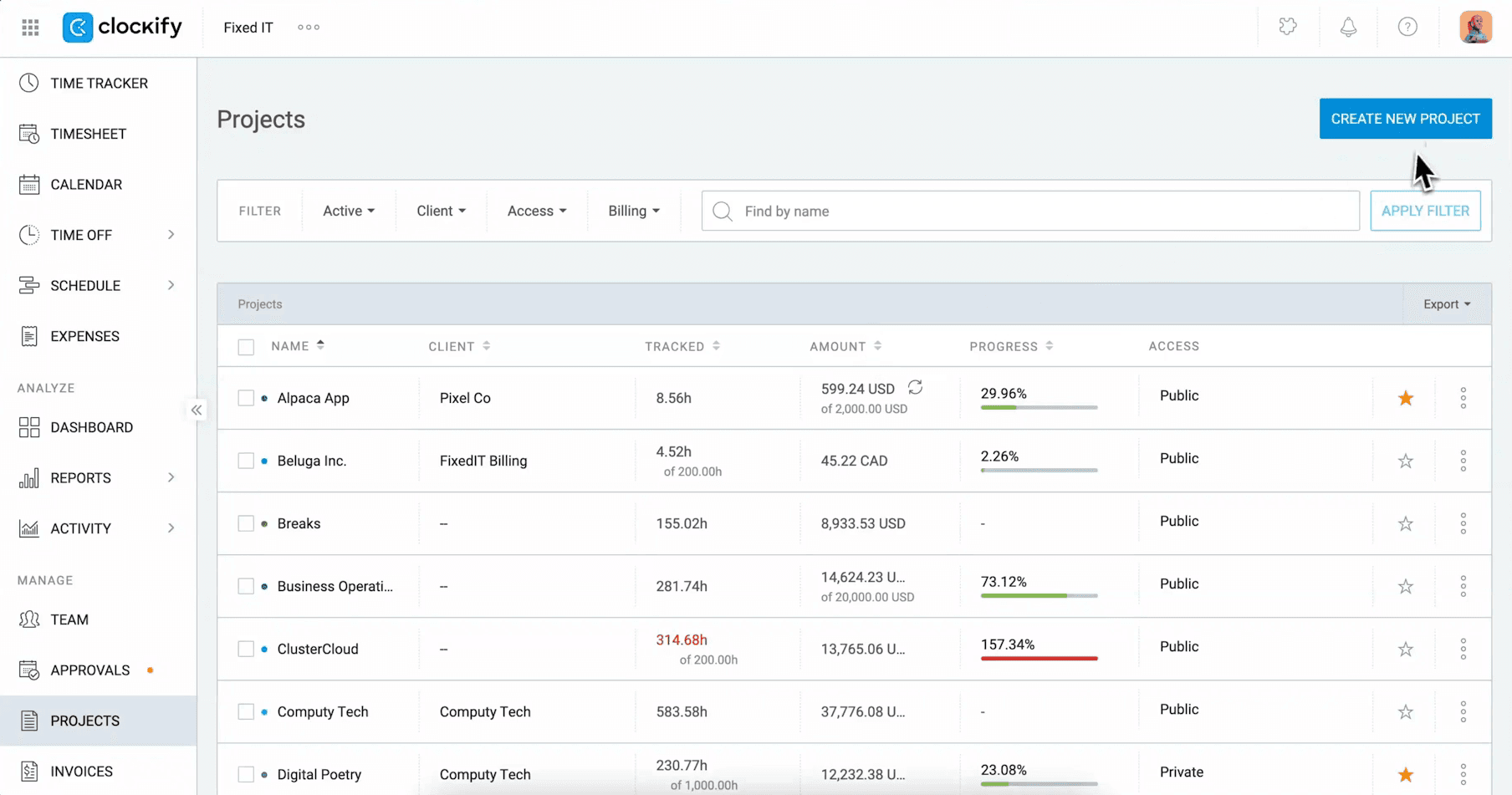Open the Breaks row options menu
The height and width of the screenshot is (795, 1512).
[1463, 523]
